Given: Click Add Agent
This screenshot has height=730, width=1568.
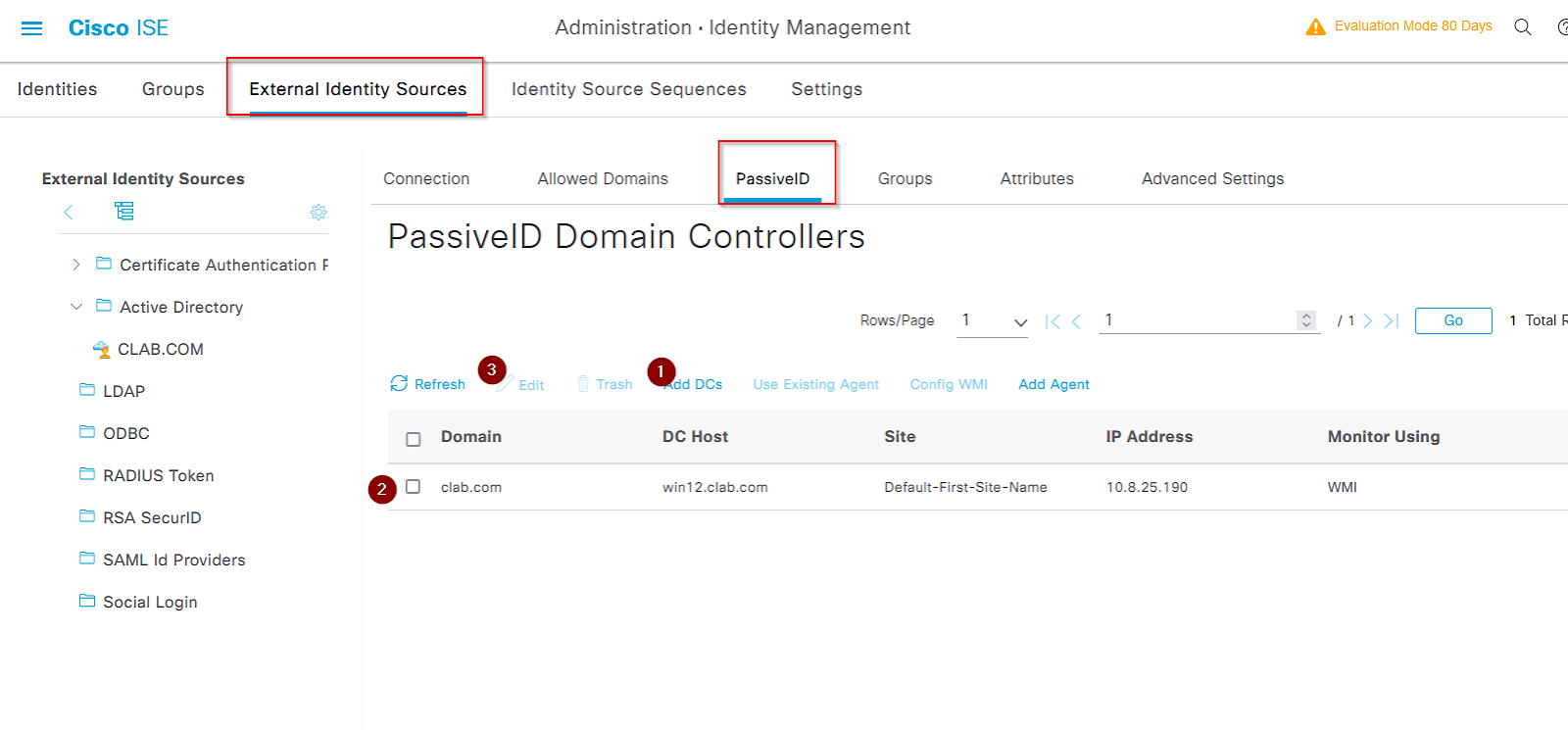Looking at the screenshot, I should [1053, 384].
